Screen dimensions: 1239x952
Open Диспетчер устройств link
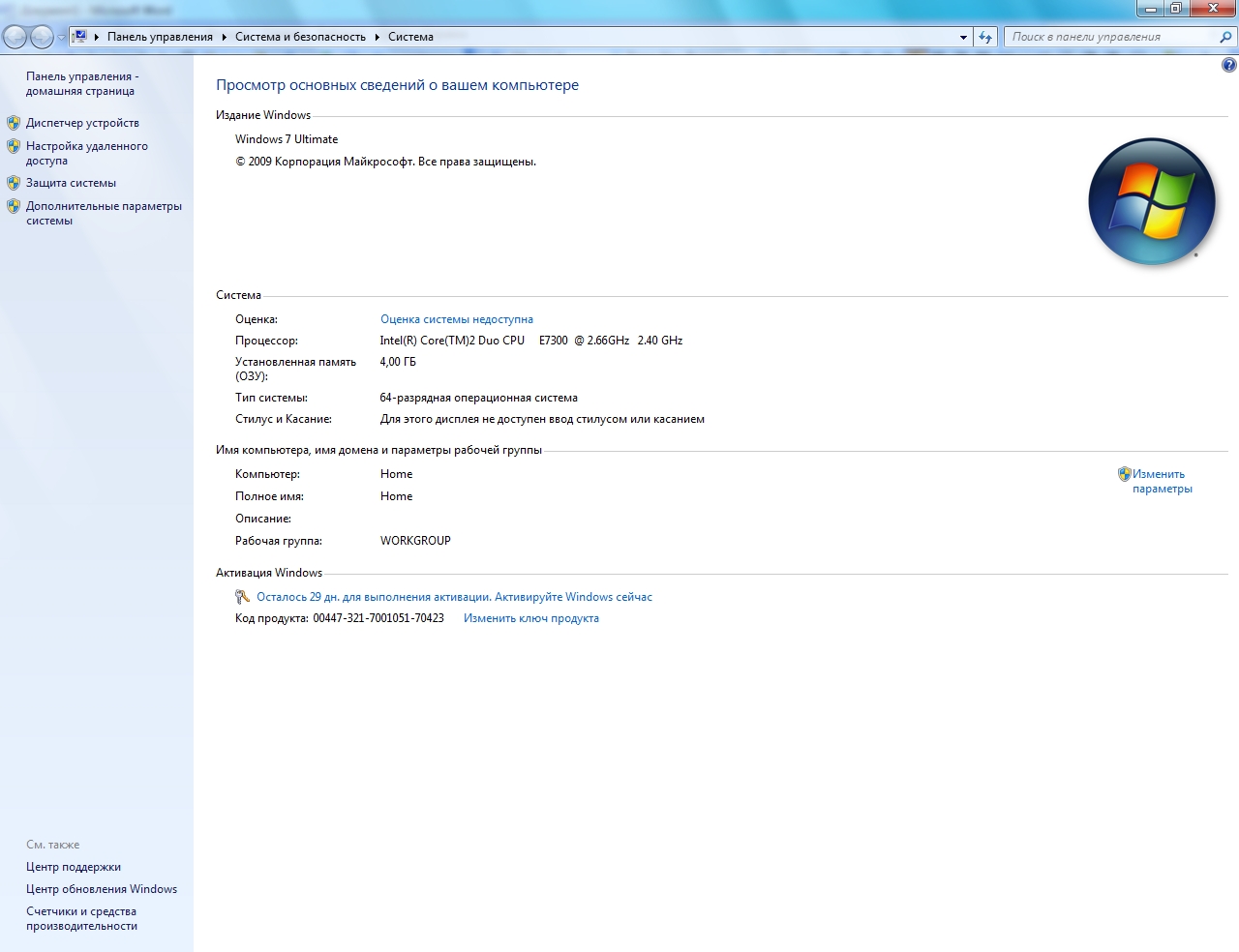coord(82,123)
